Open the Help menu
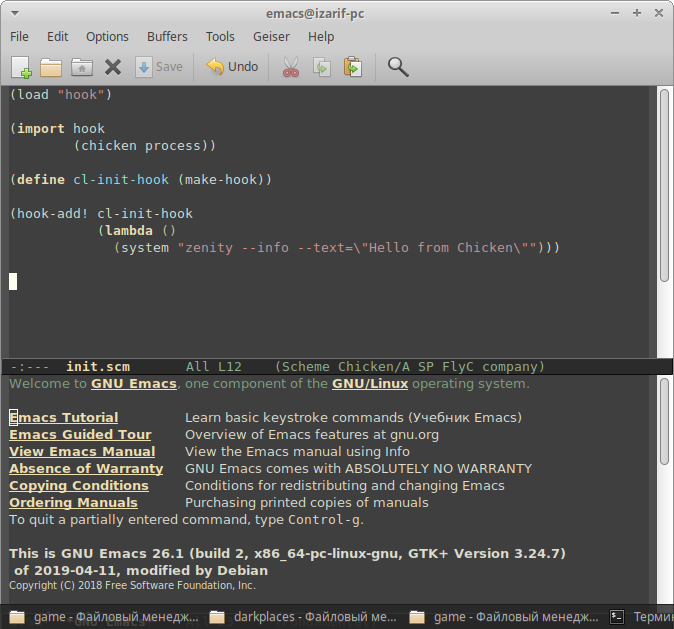This screenshot has width=674, height=629. pyautogui.click(x=321, y=37)
